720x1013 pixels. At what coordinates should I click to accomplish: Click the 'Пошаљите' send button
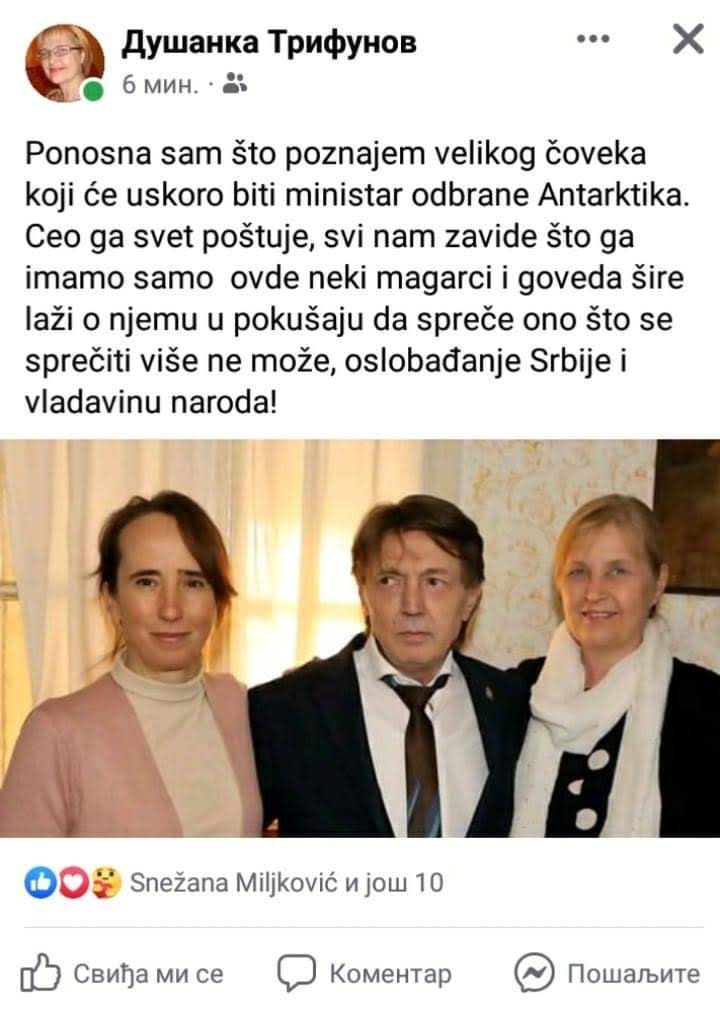608,973
